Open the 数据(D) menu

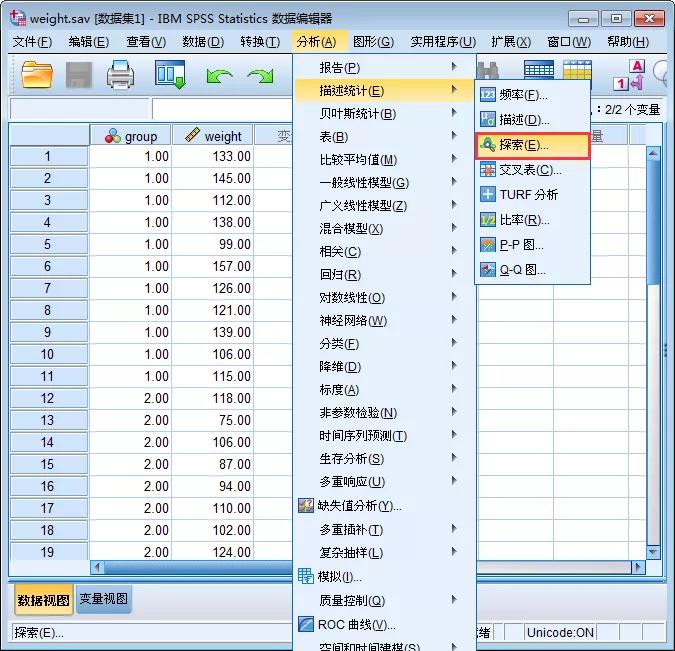(203, 42)
